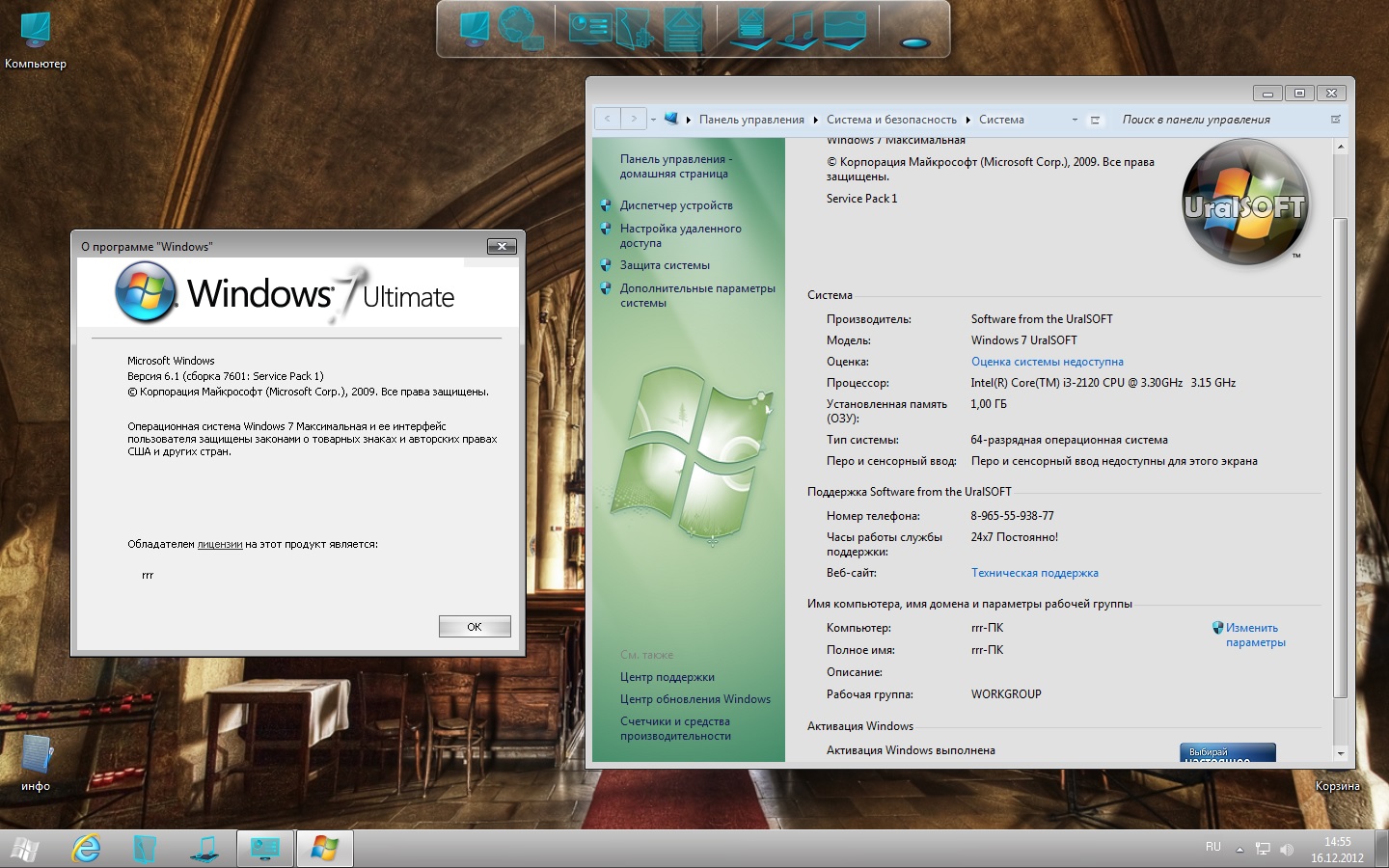Screen dimensions: 1389x868
Task: Open Счетчики и средства производительности
Action: (x=675, y=728)
